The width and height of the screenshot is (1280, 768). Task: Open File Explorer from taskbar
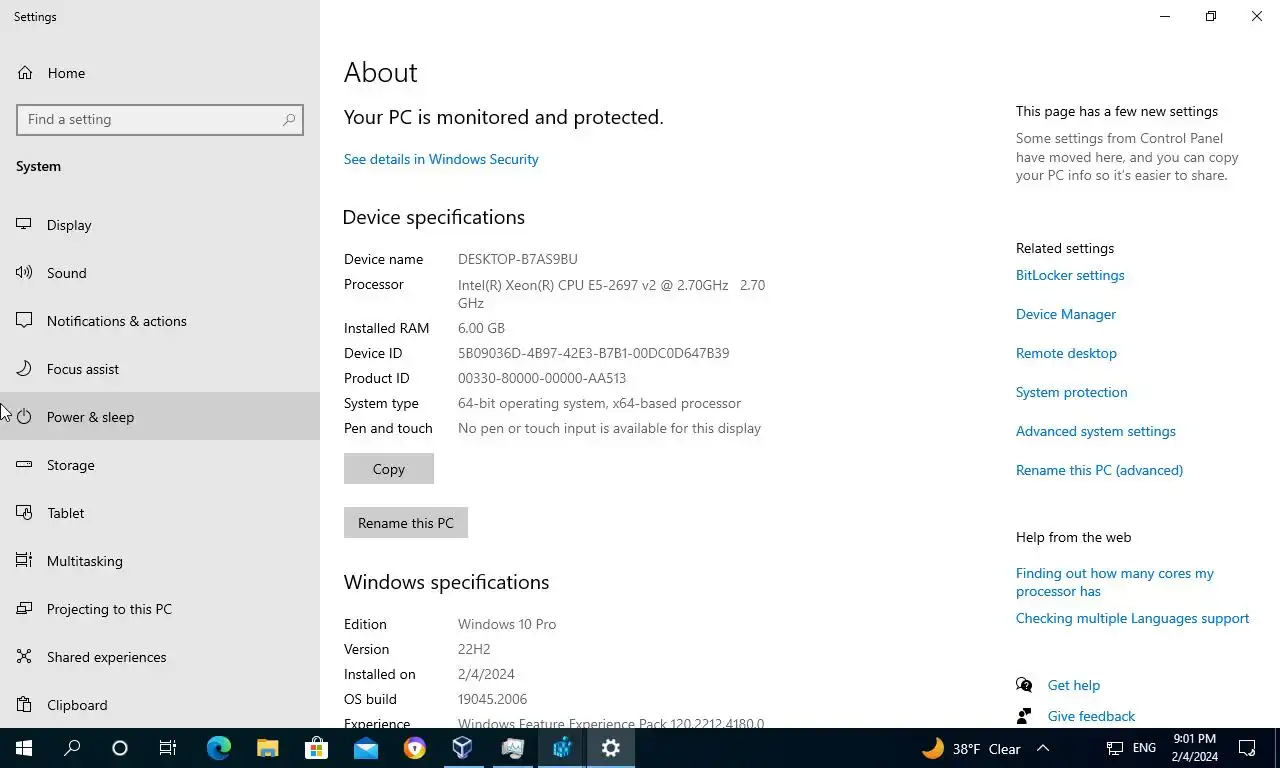point(267,748)
